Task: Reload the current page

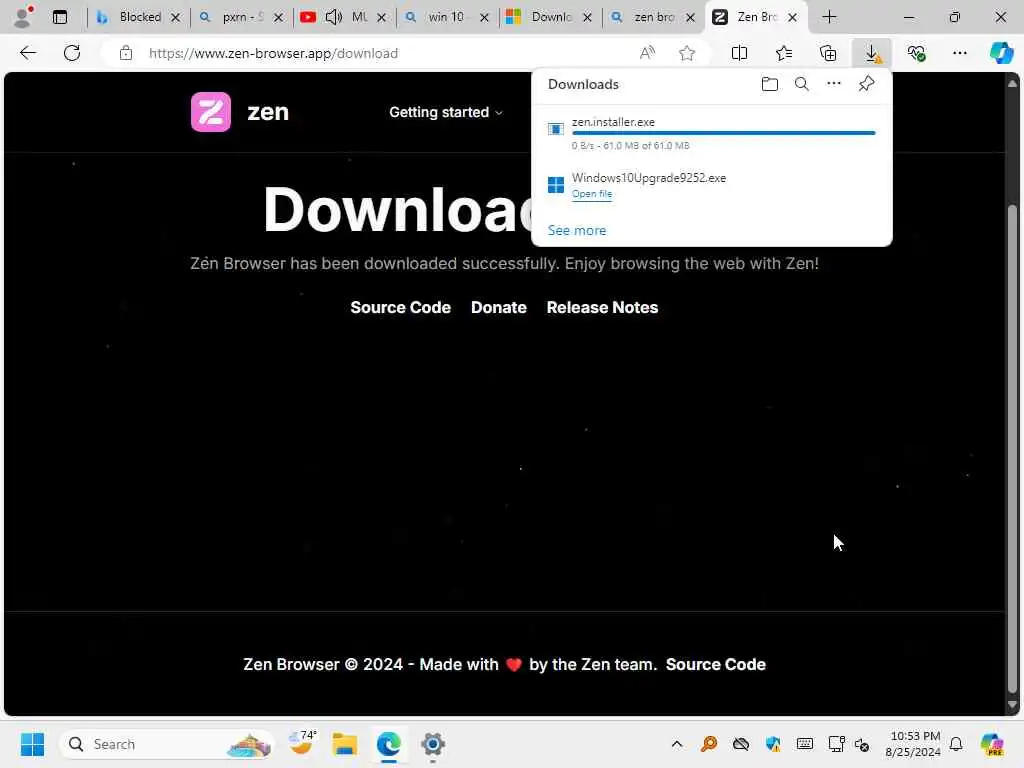Action: pyautogui.click(x=72, y=53)
